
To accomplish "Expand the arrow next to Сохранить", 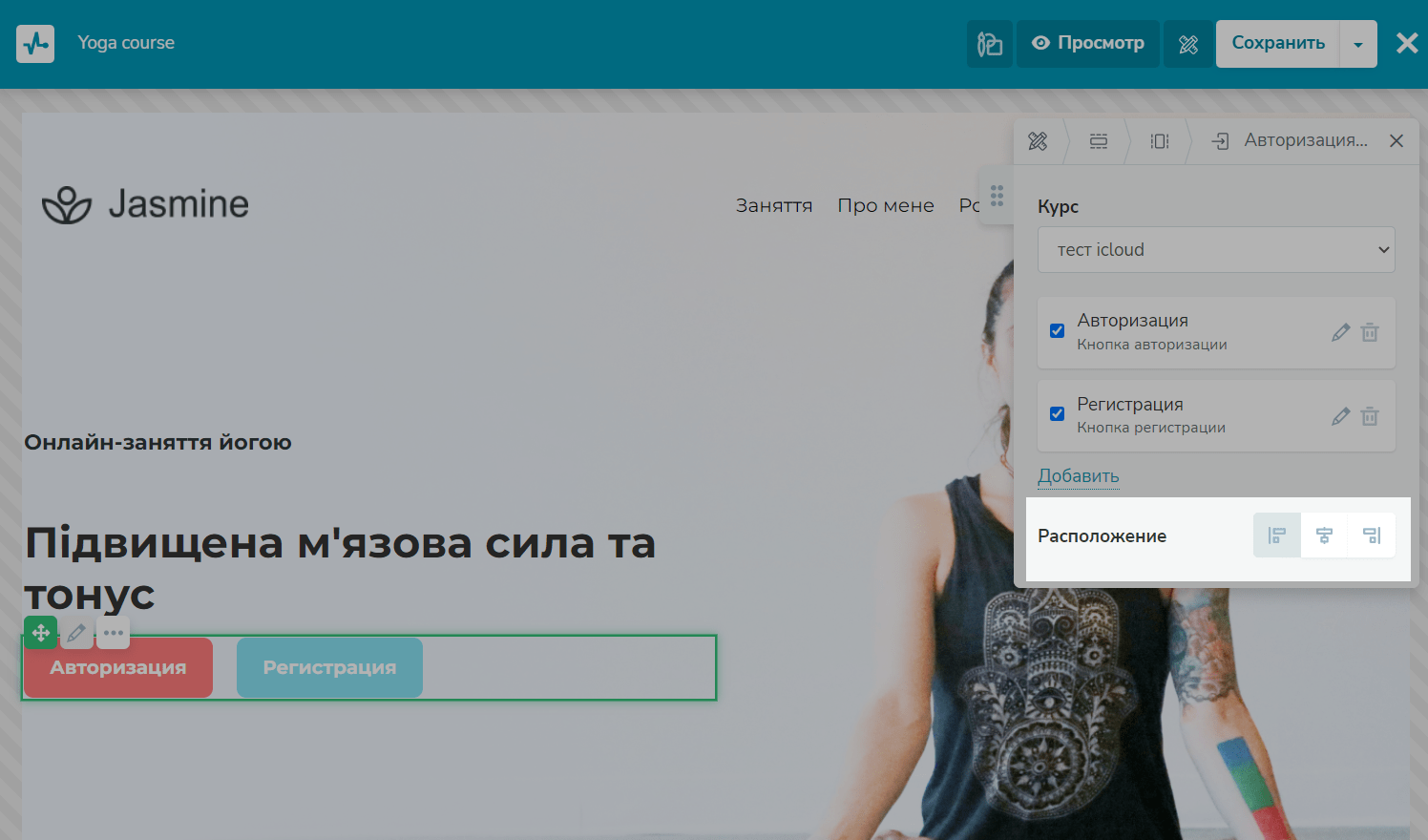I will point(1357,44).
